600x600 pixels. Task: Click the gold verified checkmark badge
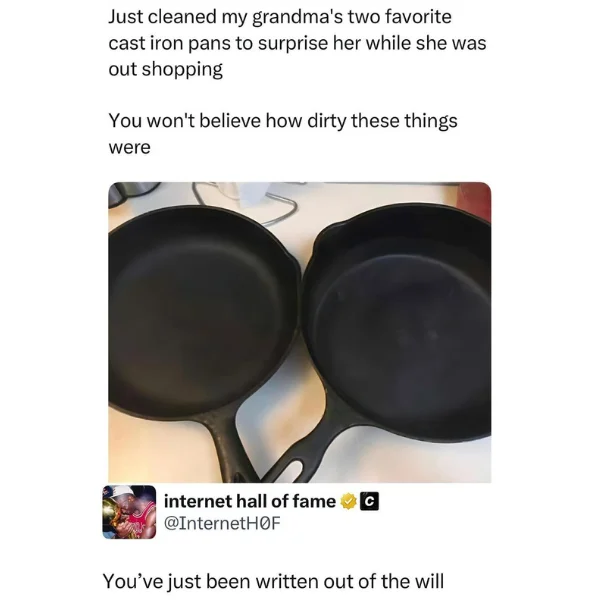(x=348, y=502)
